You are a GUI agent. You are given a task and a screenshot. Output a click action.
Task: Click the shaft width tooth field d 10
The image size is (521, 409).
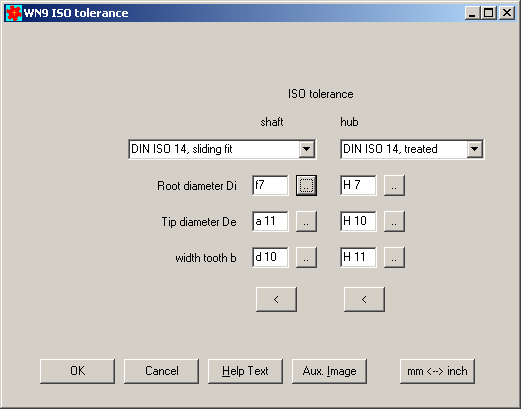click(x=270, y=257)
